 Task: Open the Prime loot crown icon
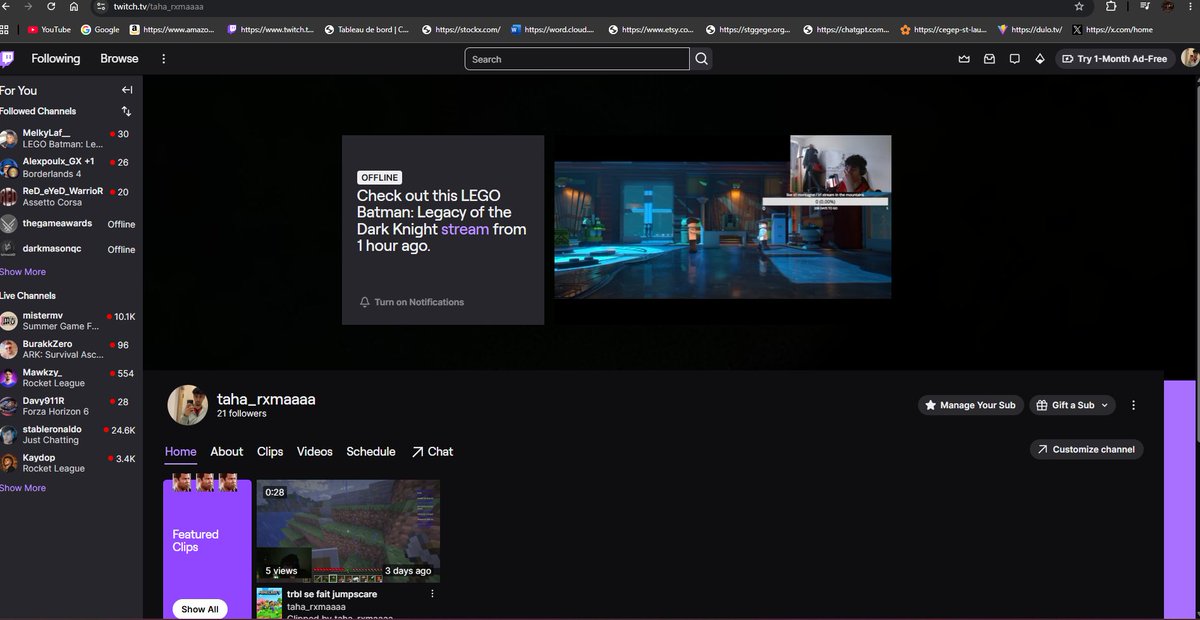(964, 59)
